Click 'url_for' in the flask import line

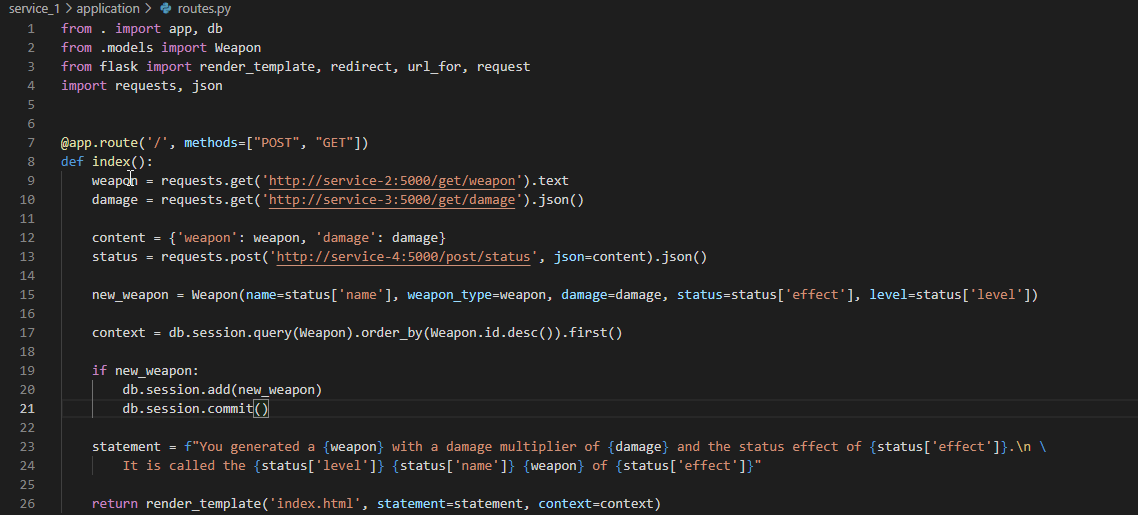434,67
